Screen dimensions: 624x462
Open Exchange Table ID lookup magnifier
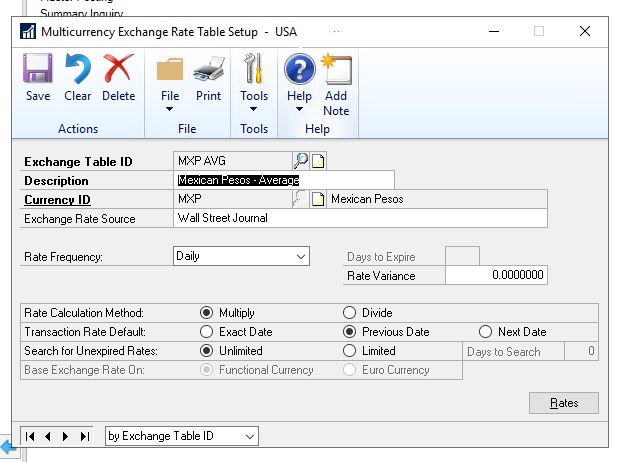300,161
